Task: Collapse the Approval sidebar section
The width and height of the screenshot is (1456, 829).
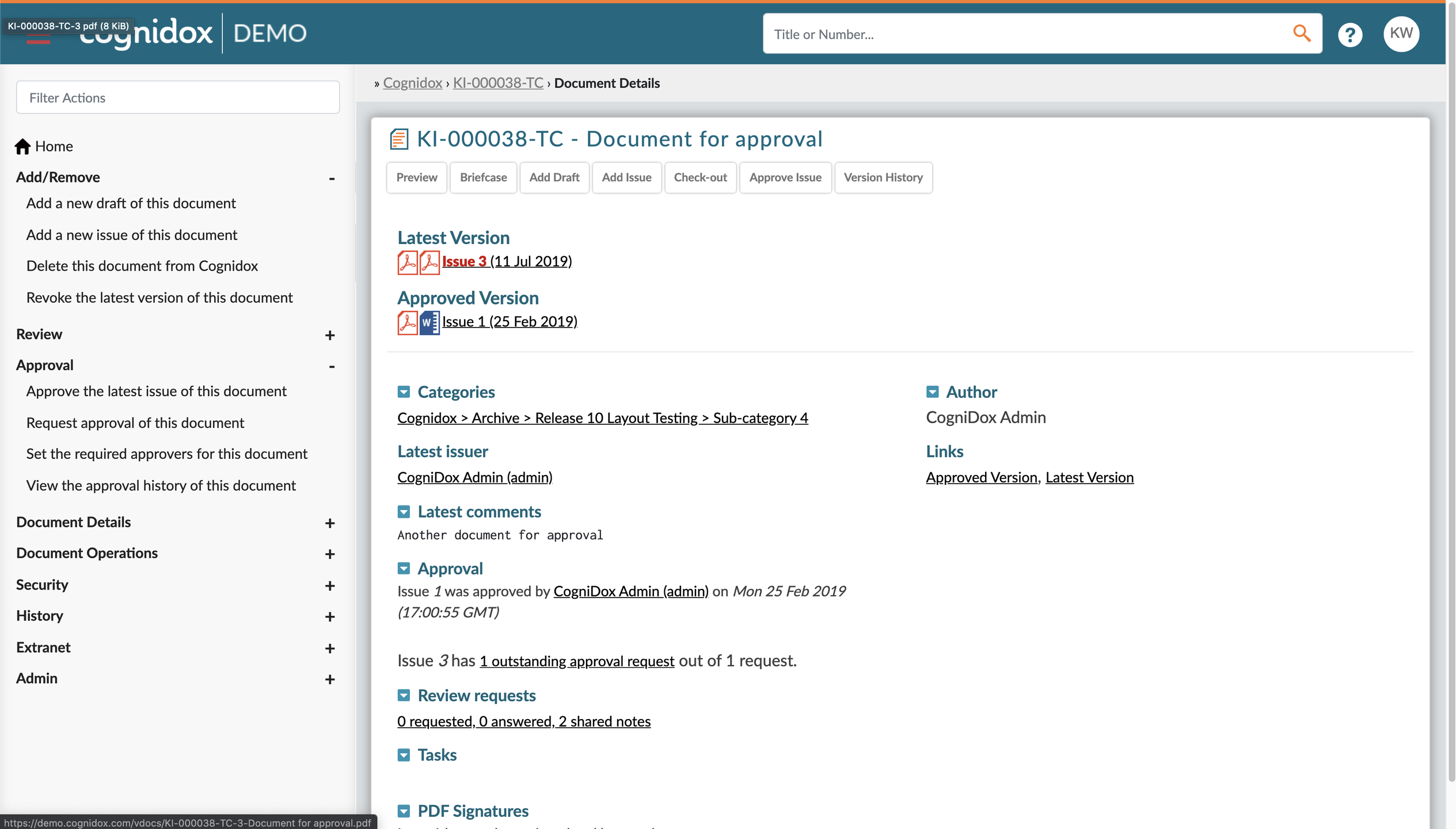Action: click(x=332, y=366)
